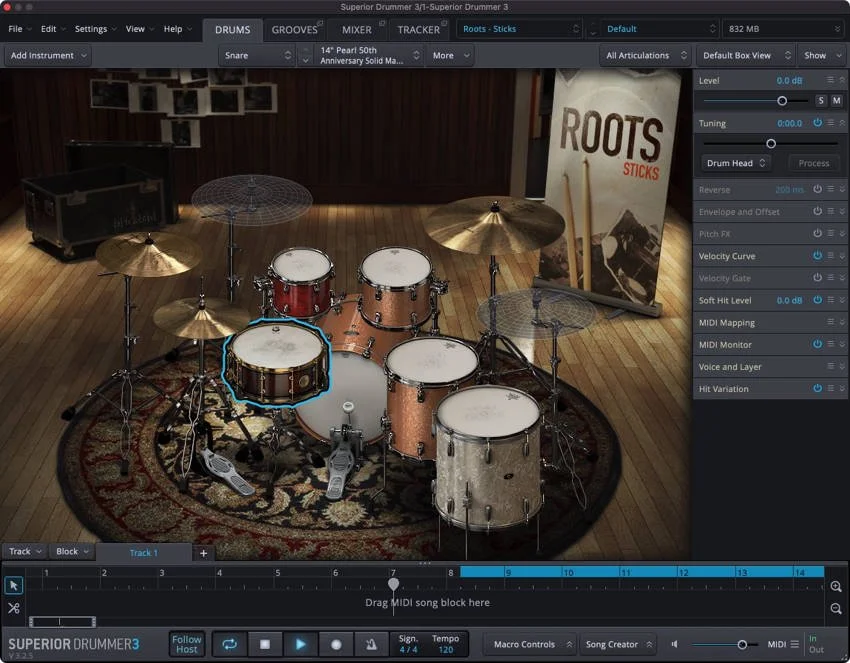This screenshot has width=850, height=663.
Task: Open the Song Creator panel
Action: pyautogui.click(x=614, y=644)
